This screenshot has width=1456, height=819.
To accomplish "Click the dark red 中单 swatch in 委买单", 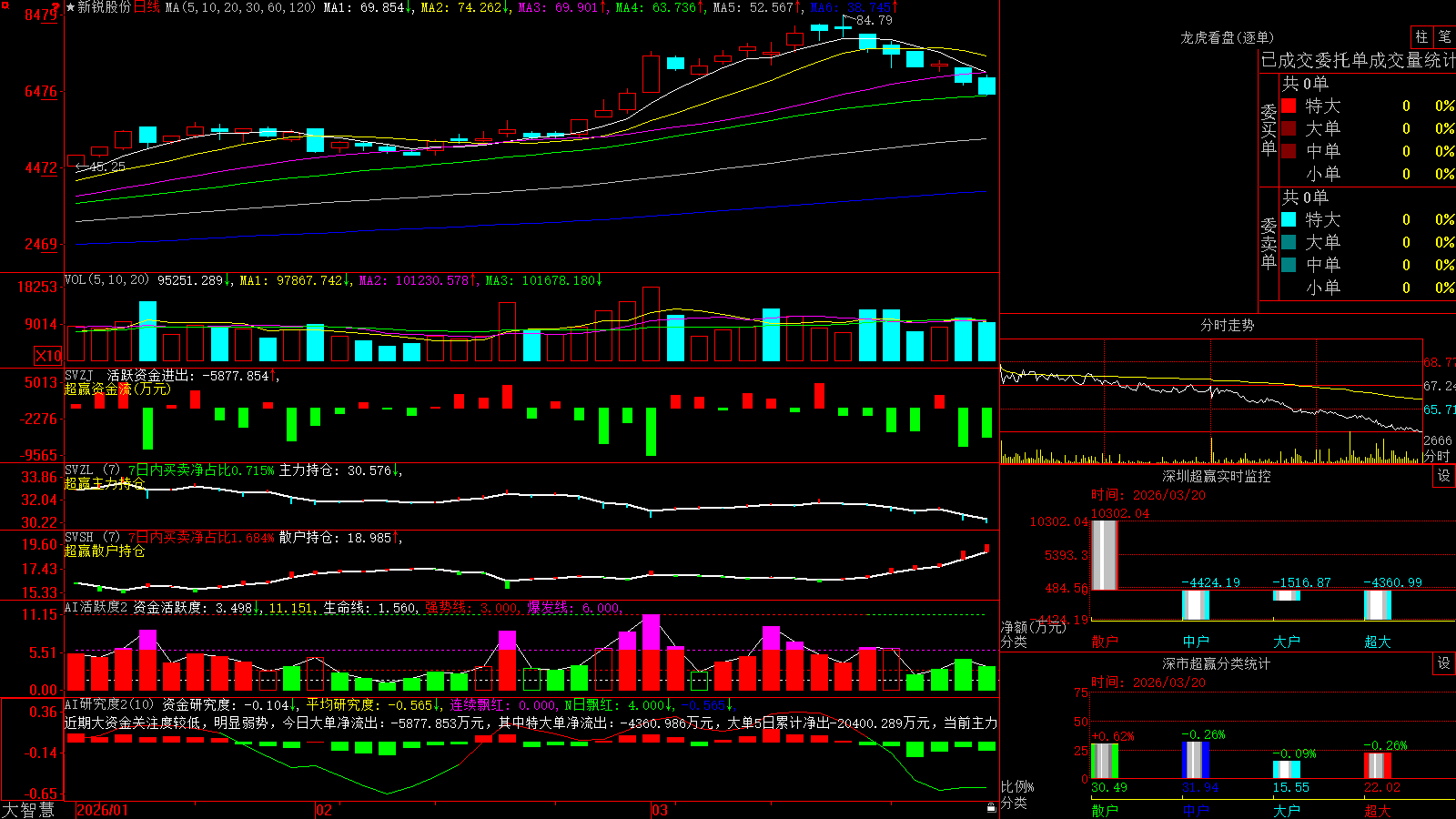I will click(x=1289, y=151).
